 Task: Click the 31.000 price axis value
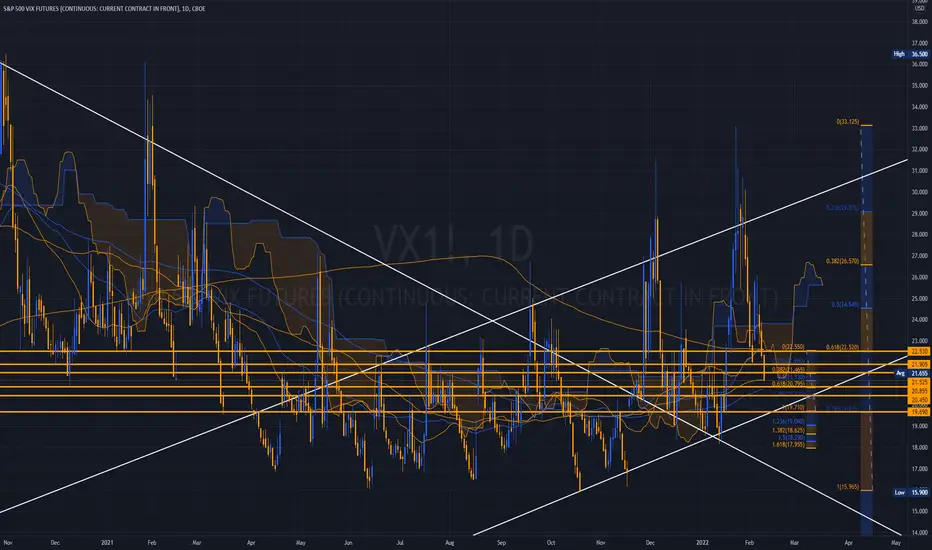click(x=920, y=171)
